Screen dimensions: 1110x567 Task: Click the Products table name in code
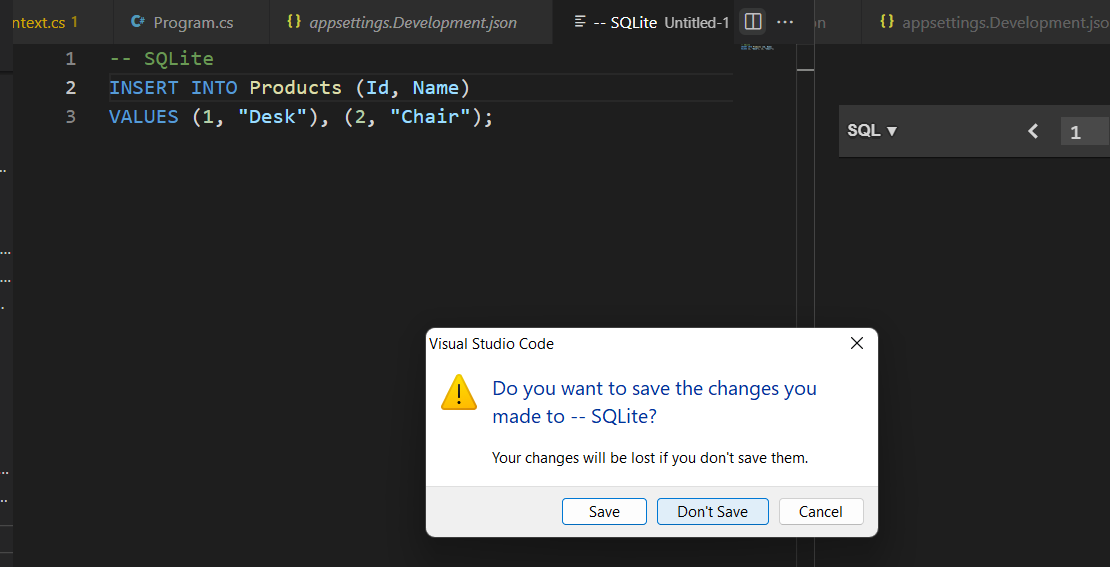(x=296, y=88)
